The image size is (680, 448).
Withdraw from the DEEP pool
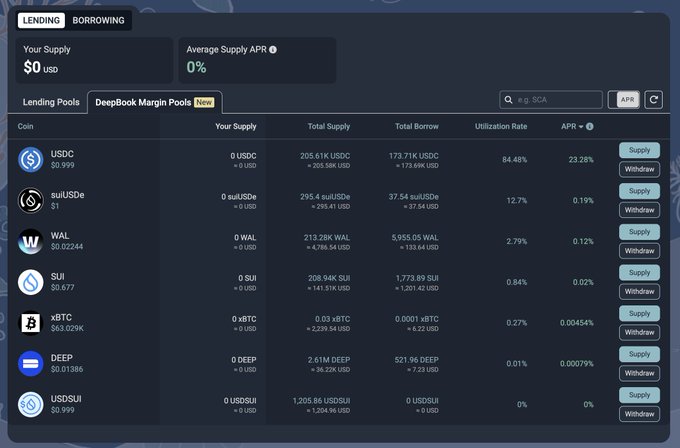pyautogui.click(x=639, y=373)
